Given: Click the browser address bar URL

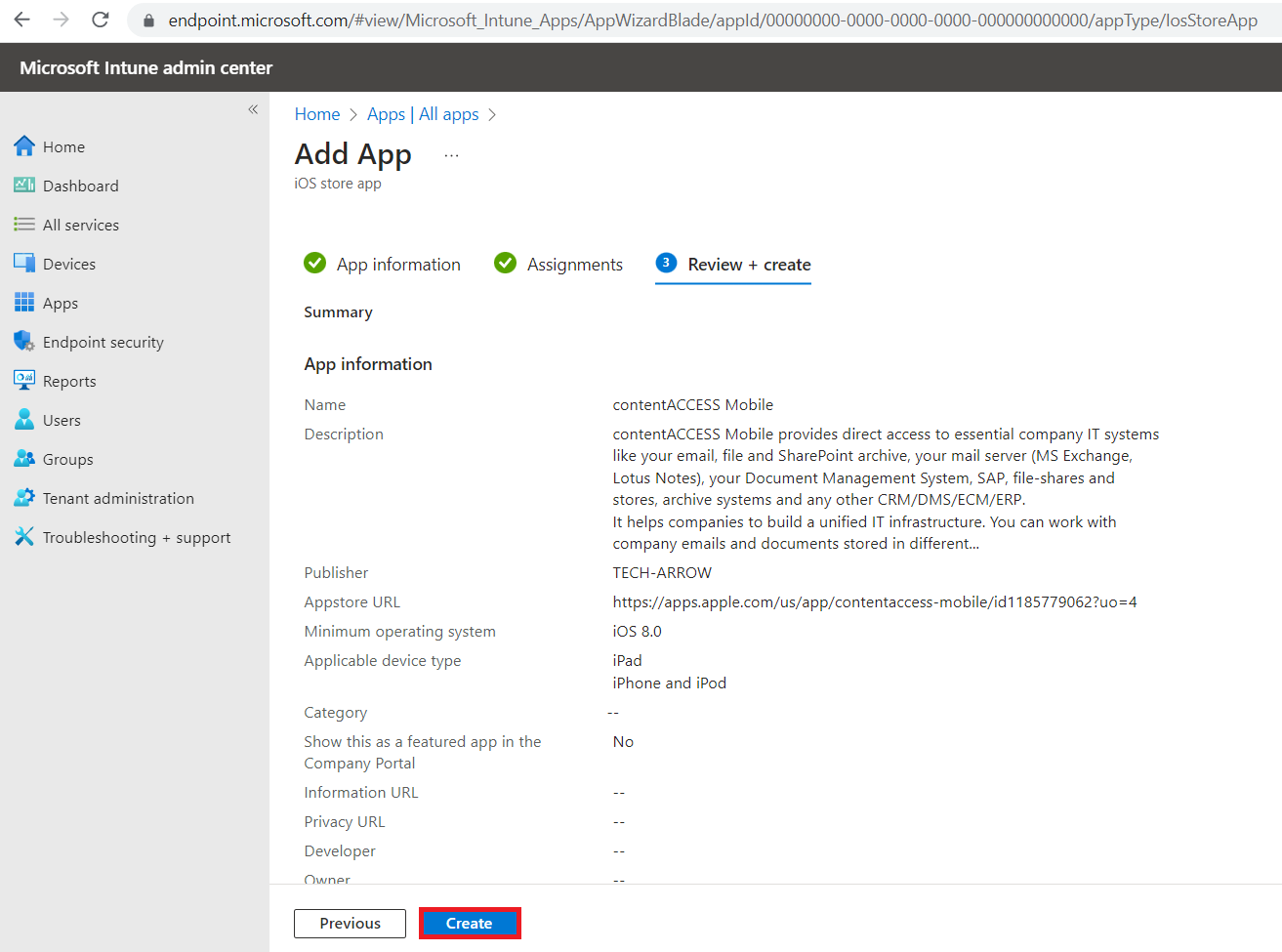Looking at the screenshot, I should pyautogui.click(x=711, y=21).
